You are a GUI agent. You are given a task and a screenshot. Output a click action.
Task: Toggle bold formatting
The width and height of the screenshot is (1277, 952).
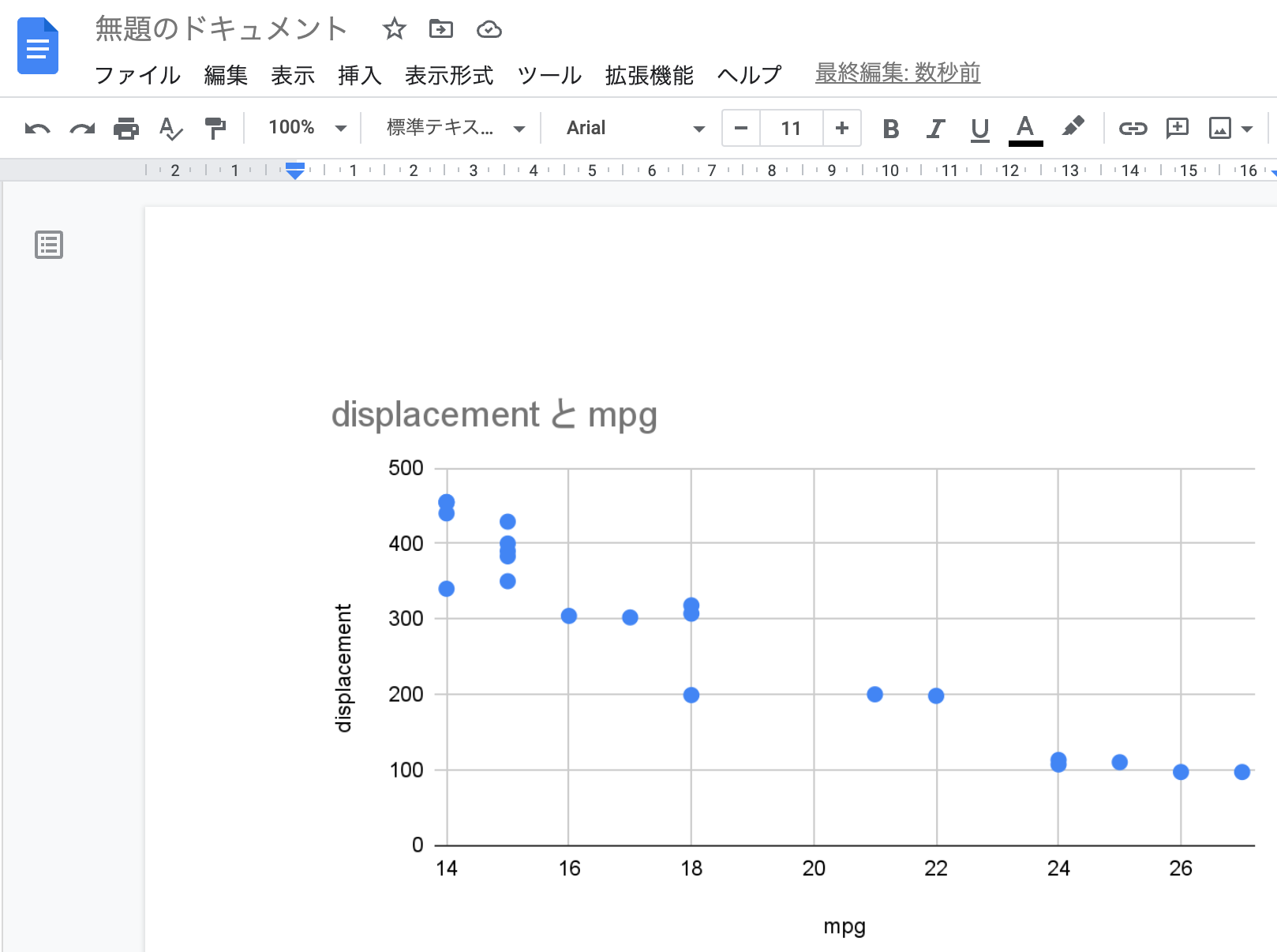coord(890,128)
